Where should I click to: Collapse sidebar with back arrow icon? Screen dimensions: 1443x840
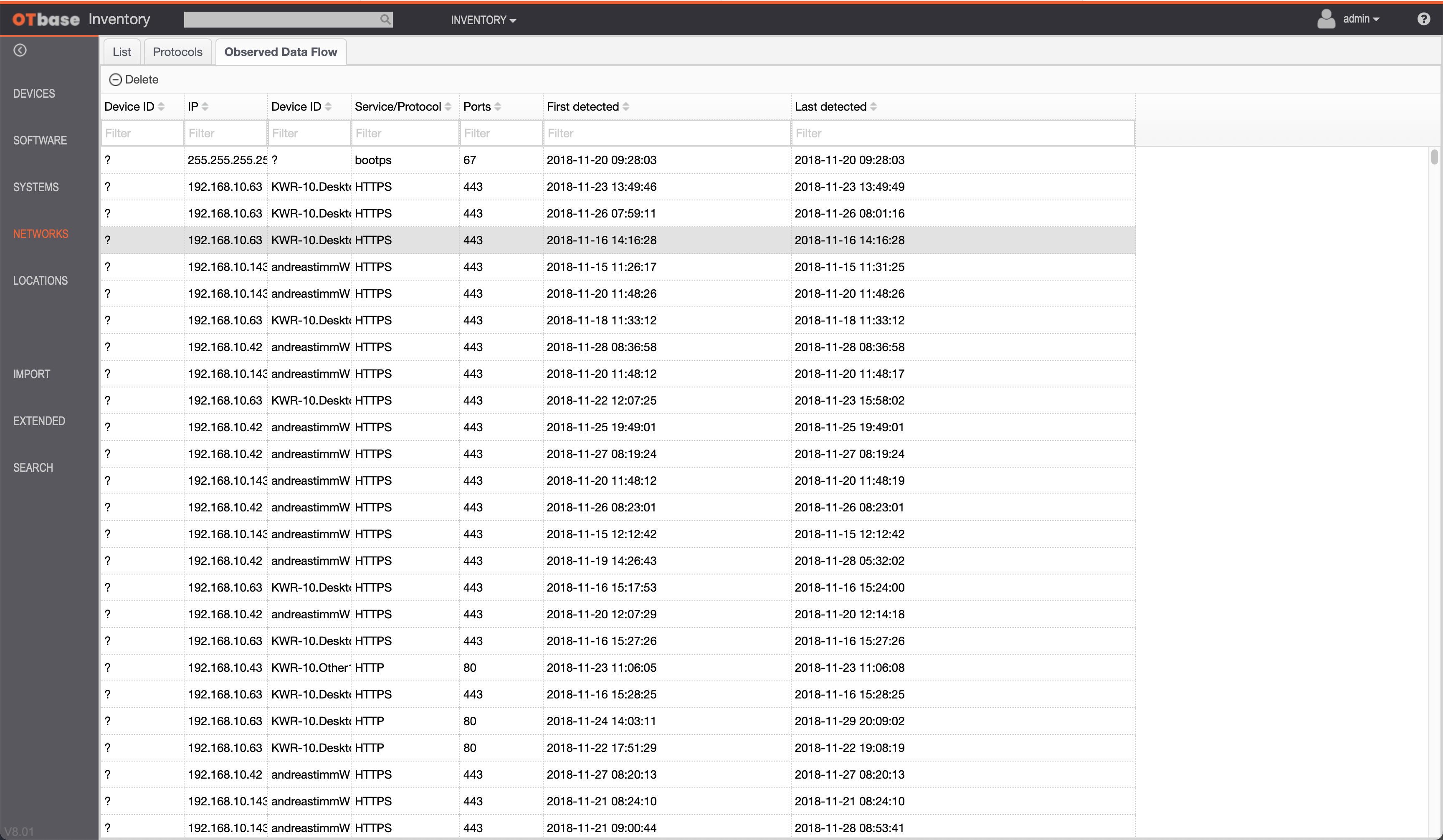20,51
